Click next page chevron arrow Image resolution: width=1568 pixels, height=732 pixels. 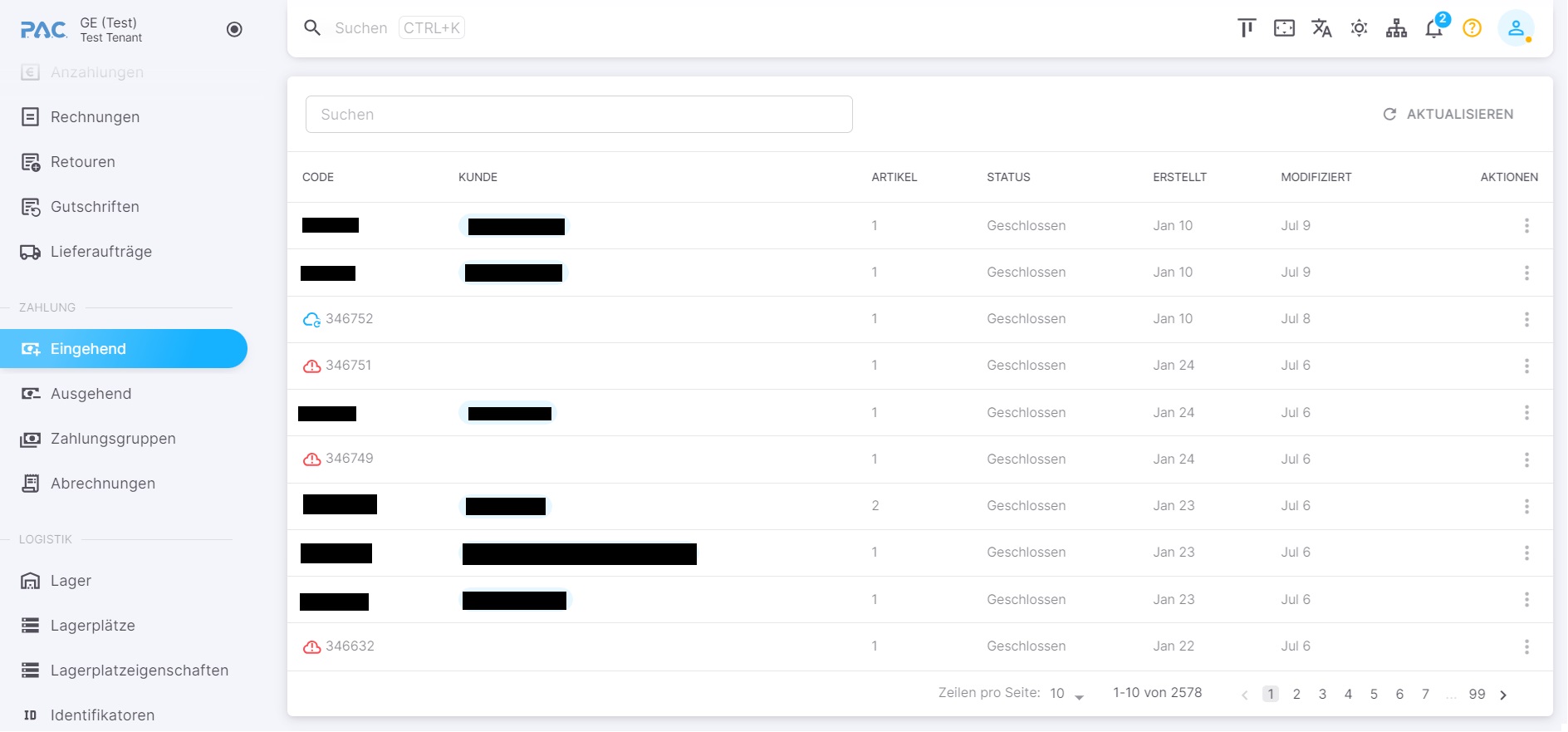1503,695
